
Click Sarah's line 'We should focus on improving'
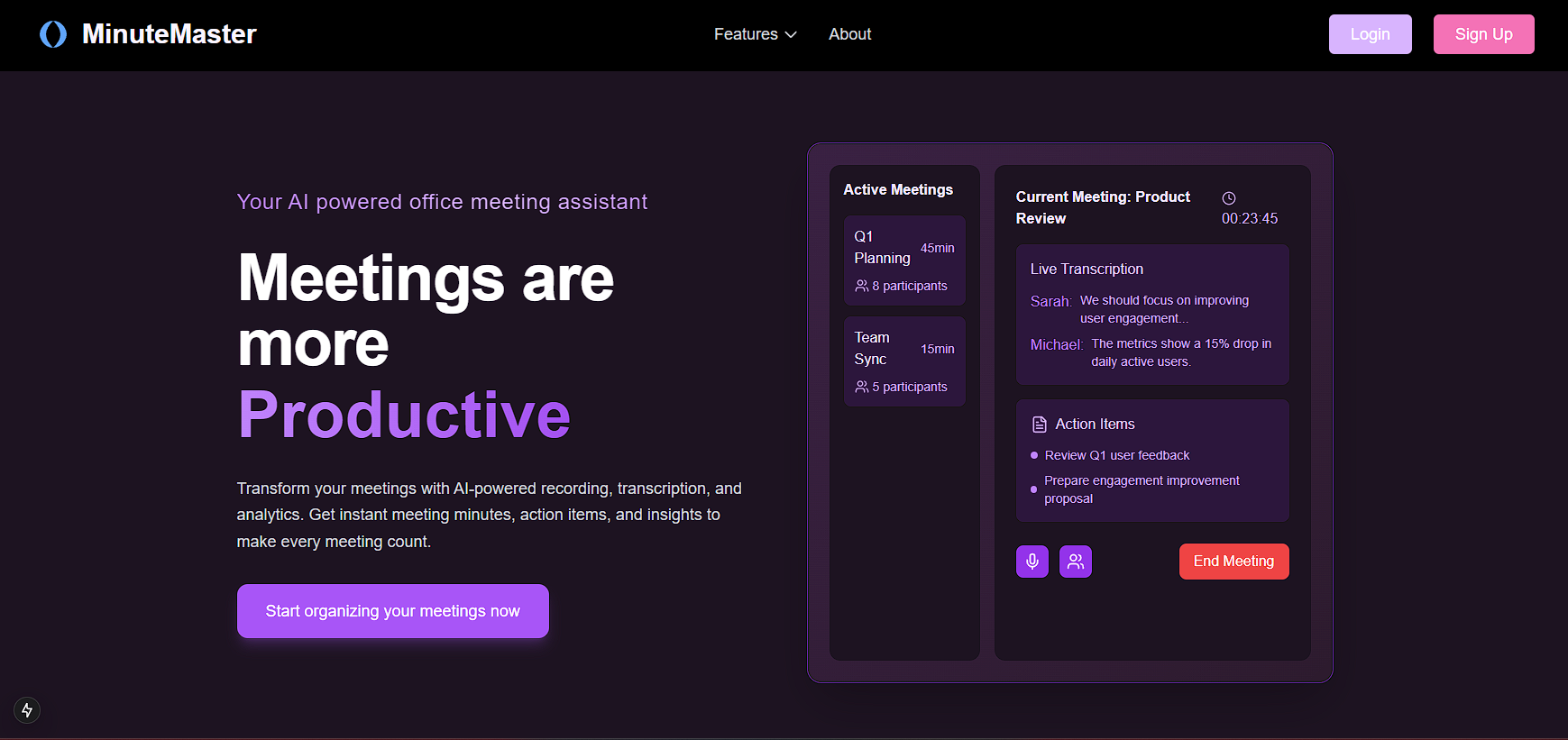click(1164, 309)
